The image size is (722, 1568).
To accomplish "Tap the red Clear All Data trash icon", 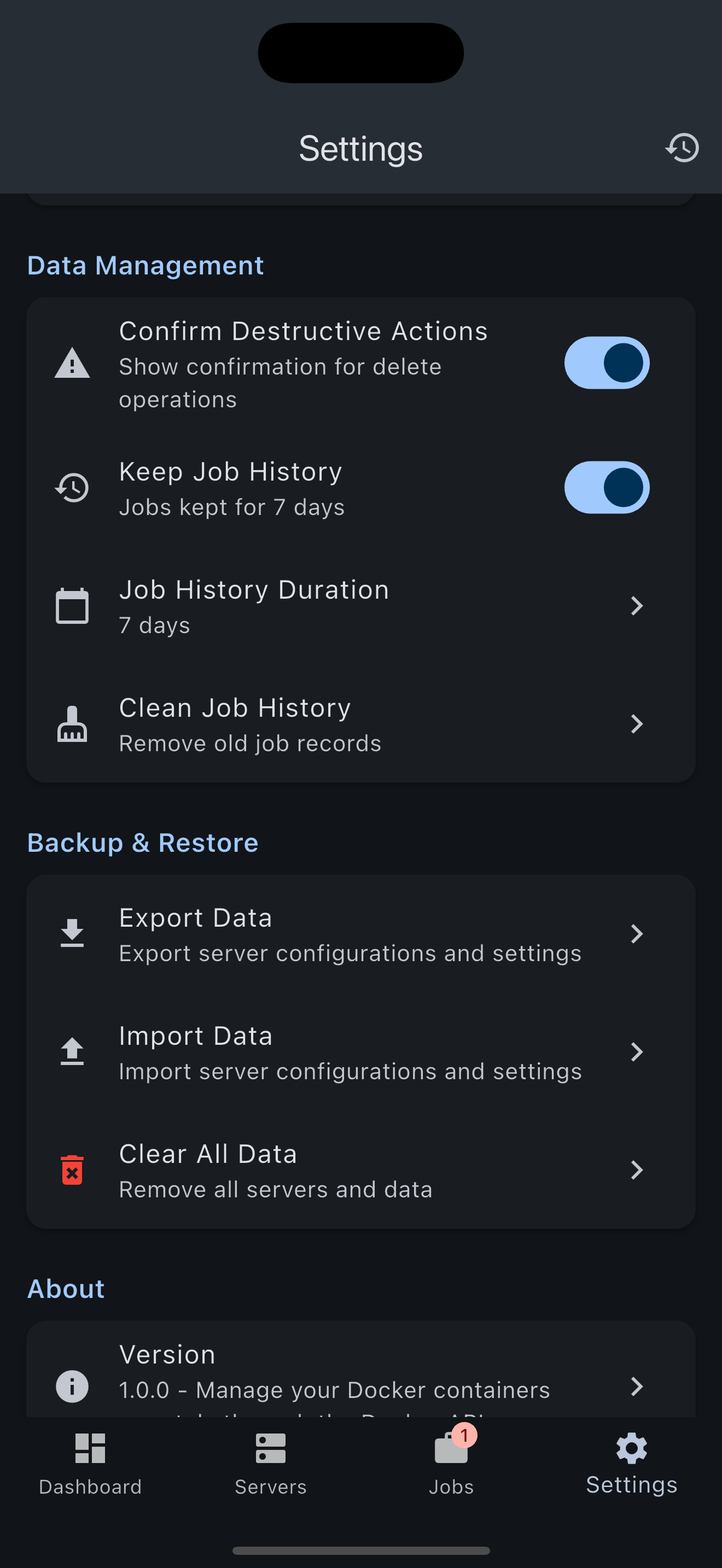I will tap(72, 1169).
